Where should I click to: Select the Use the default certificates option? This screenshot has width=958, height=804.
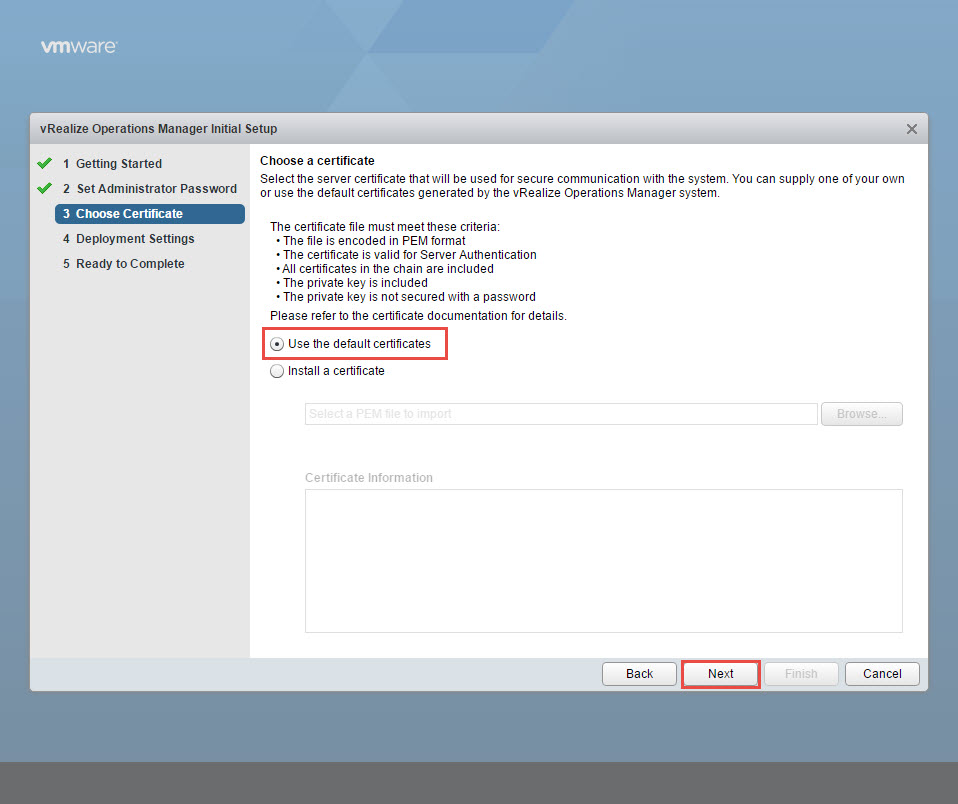pyautogui.click(x=278, y=344)
